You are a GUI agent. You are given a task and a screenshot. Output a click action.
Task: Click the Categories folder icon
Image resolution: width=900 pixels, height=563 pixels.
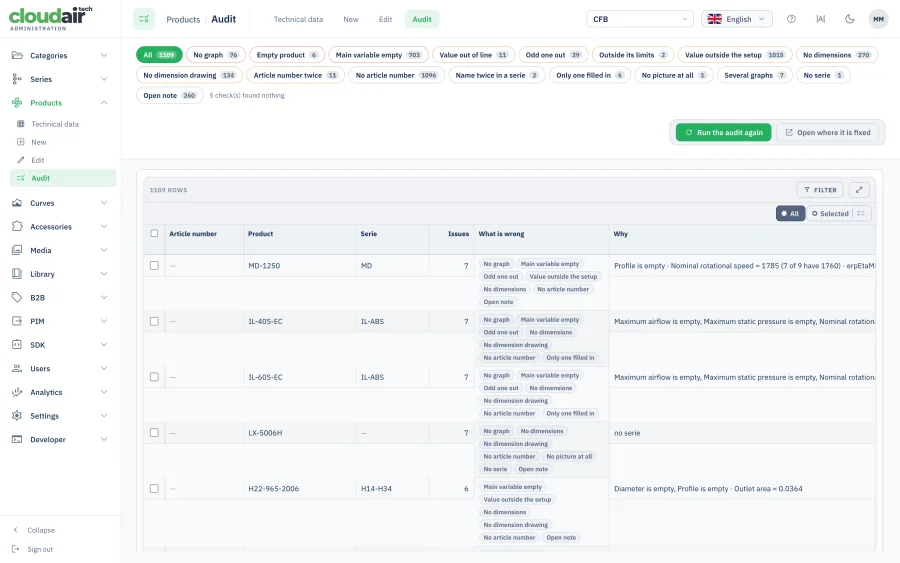[17, 55]
